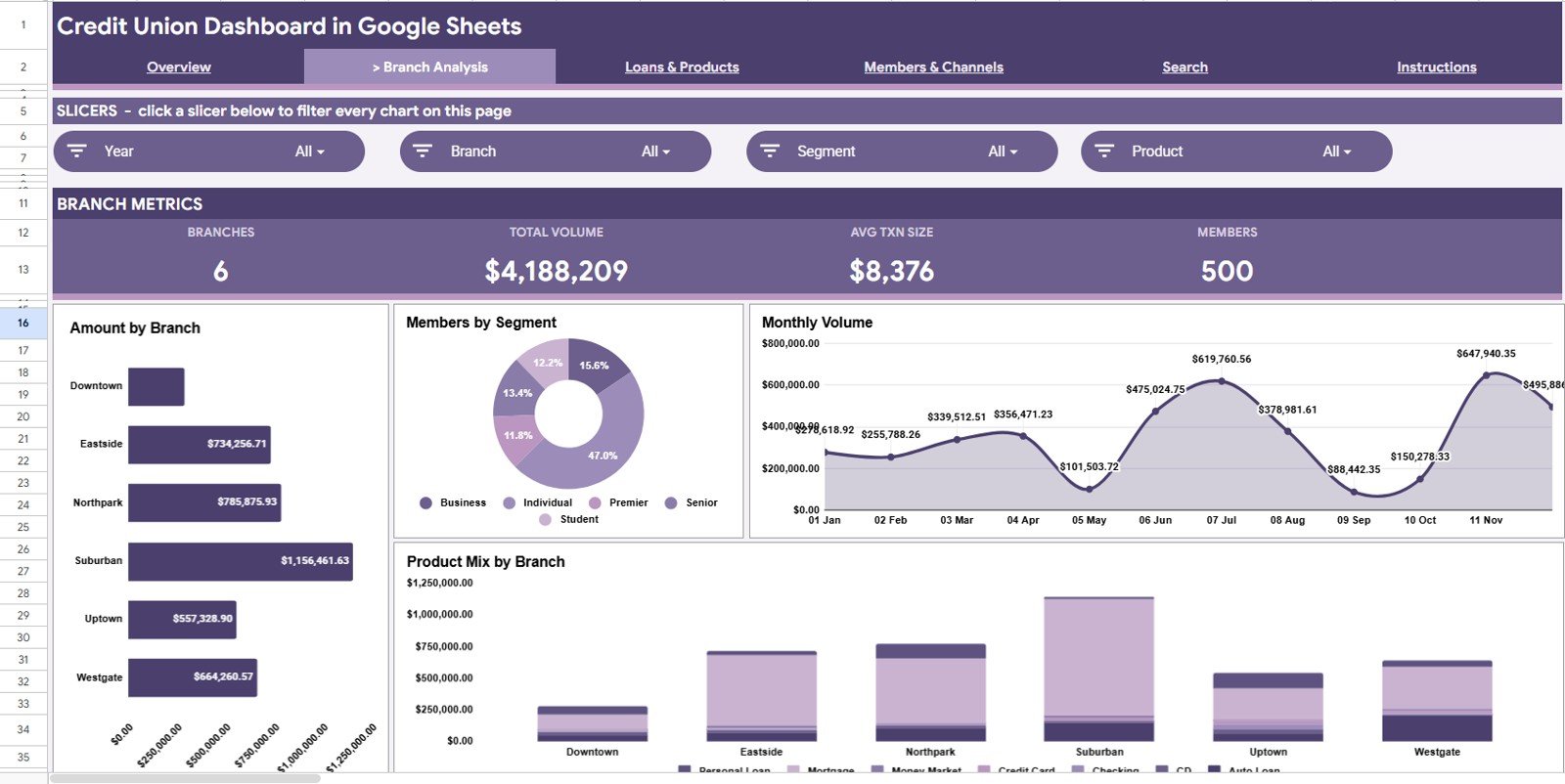This screenshot has height=784, width=1565.
Task: Click the Suburban bar labeled $1,156,461.63
Action: point(241,561)
